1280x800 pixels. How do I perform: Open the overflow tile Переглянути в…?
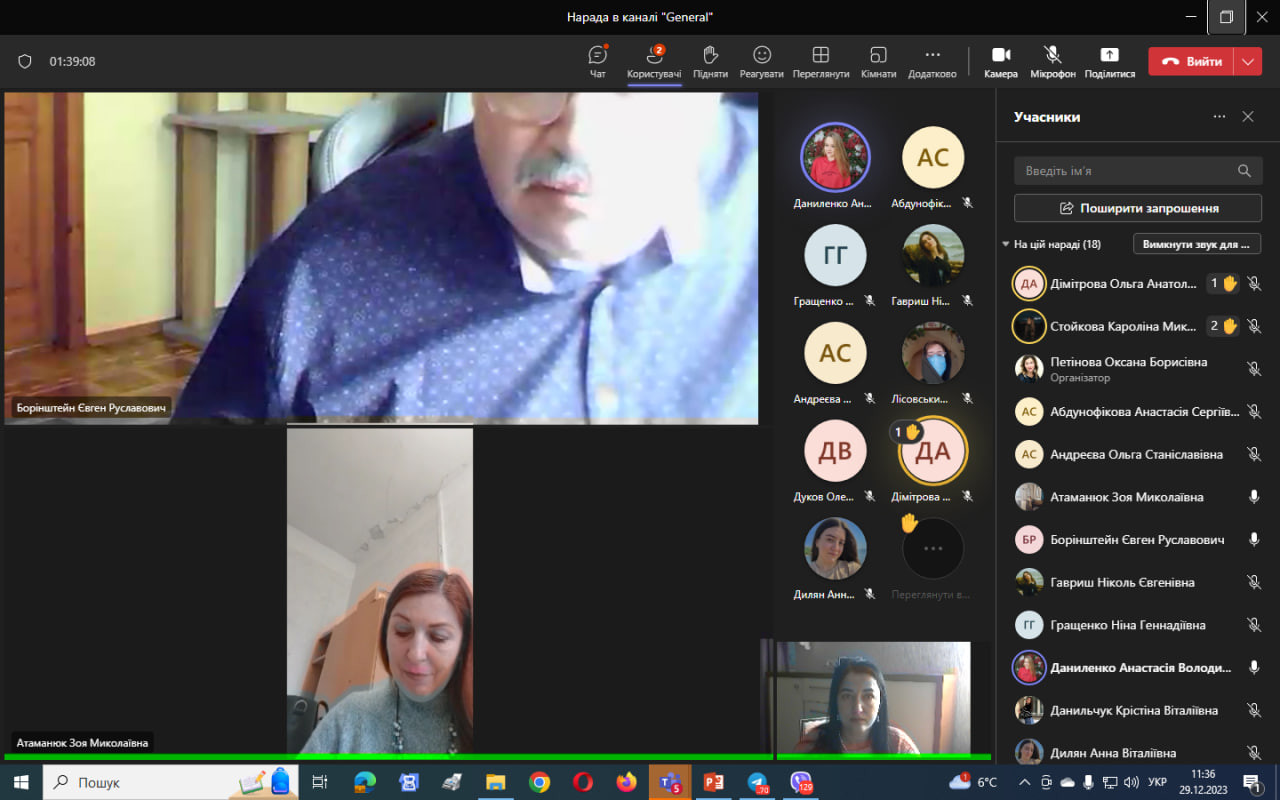coord(933,557)
